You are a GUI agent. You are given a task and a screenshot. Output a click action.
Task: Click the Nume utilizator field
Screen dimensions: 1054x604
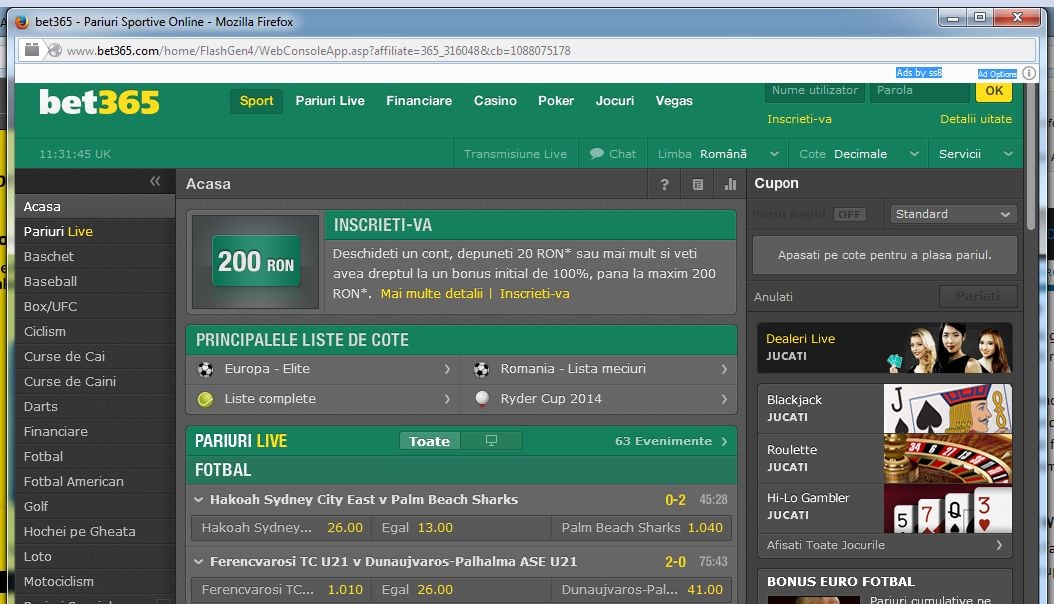click(x=815, y=91)
